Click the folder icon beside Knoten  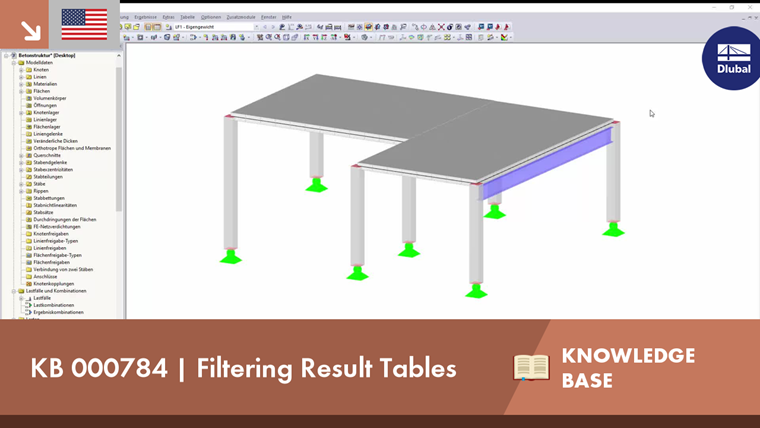(x=29, y=70)
